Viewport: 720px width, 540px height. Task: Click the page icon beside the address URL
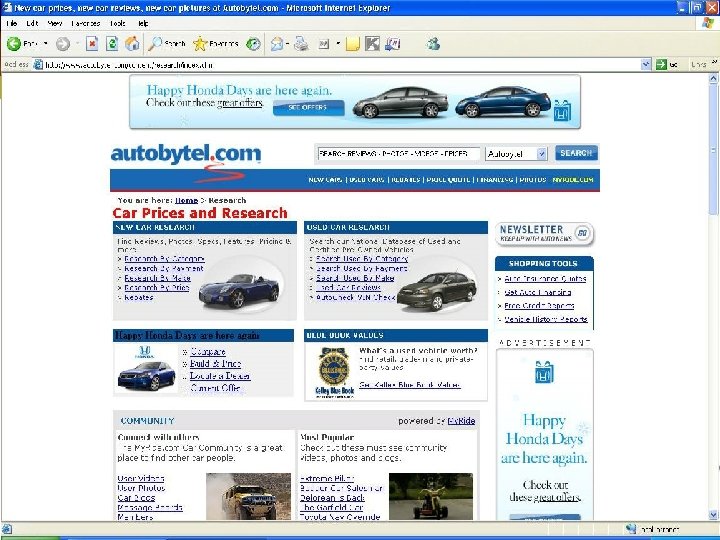point(38,65)
